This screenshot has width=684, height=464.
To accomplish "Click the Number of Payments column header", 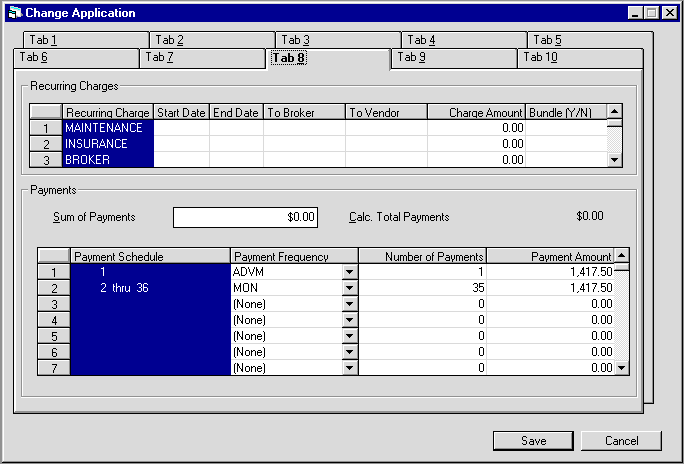I will [422, 256].
